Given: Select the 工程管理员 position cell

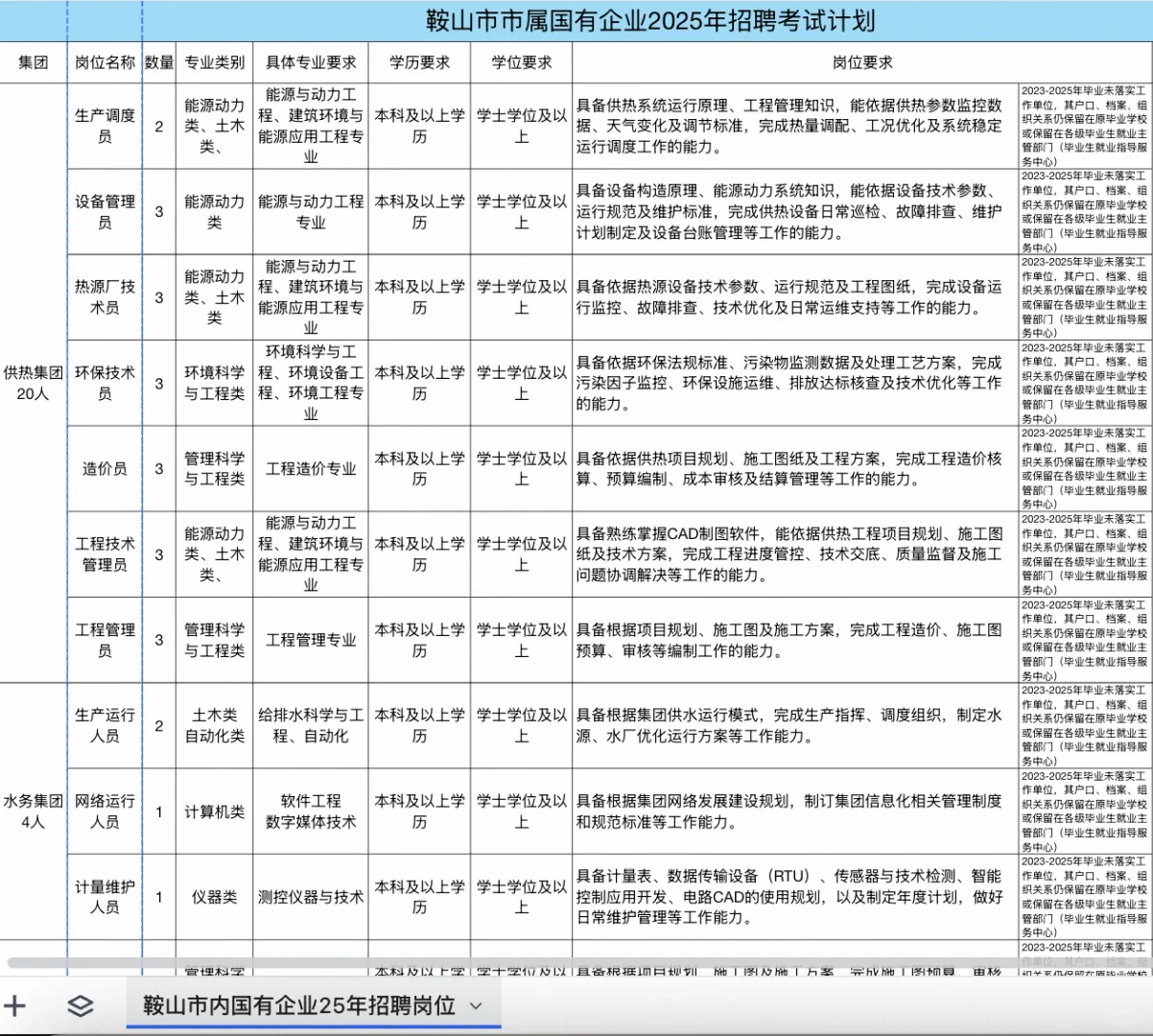Looking at the screenshot, I should pyautogui.click(x=106, y=640).
